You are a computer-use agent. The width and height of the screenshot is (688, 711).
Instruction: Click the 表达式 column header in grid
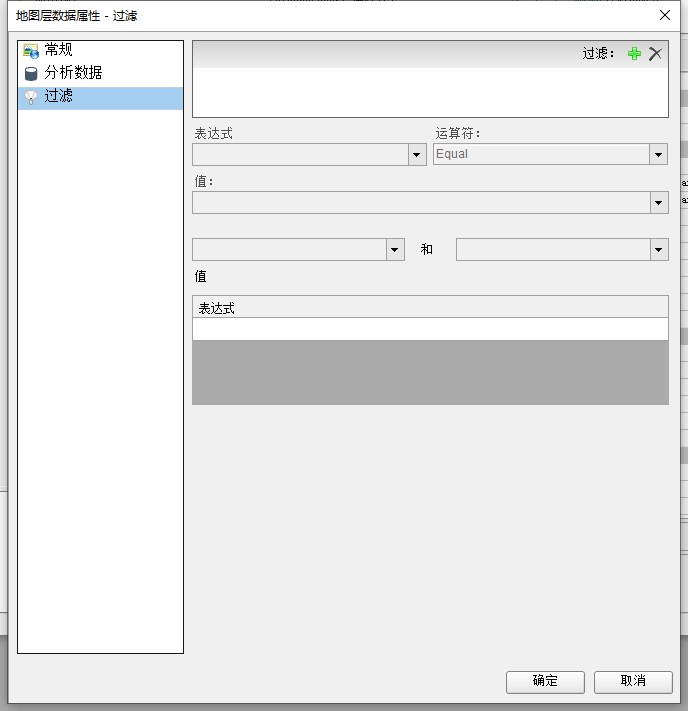point(430,307)
